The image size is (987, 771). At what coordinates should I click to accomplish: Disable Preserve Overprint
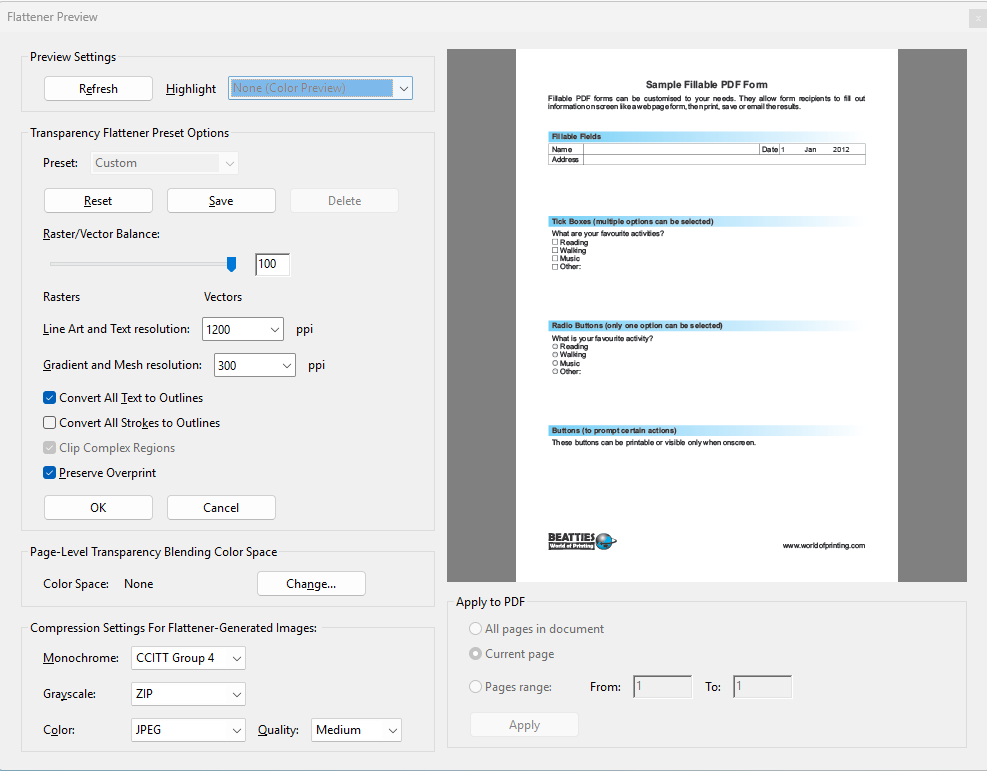[x=49, y=472]
